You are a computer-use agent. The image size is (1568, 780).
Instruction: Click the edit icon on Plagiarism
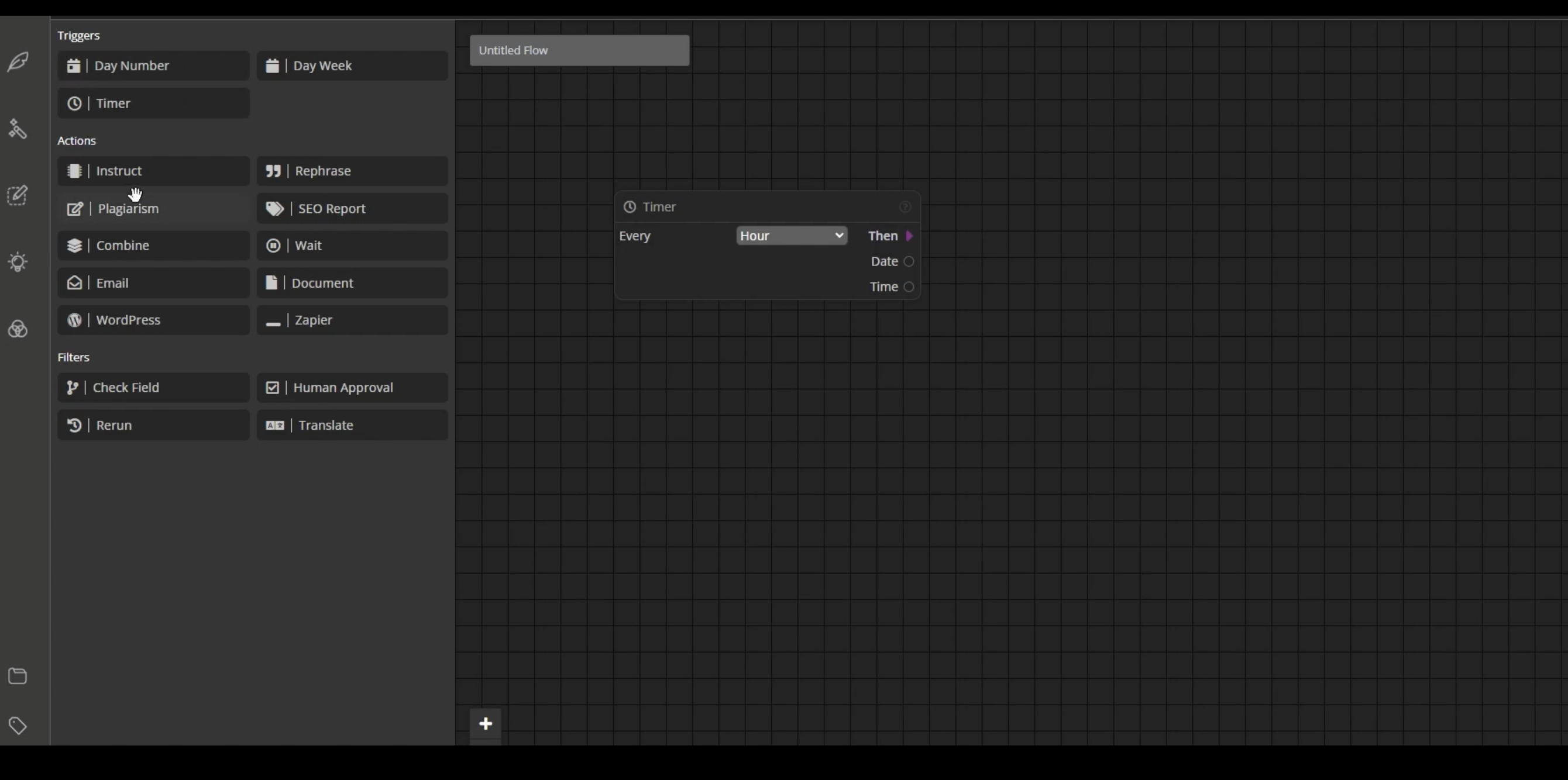75,209
